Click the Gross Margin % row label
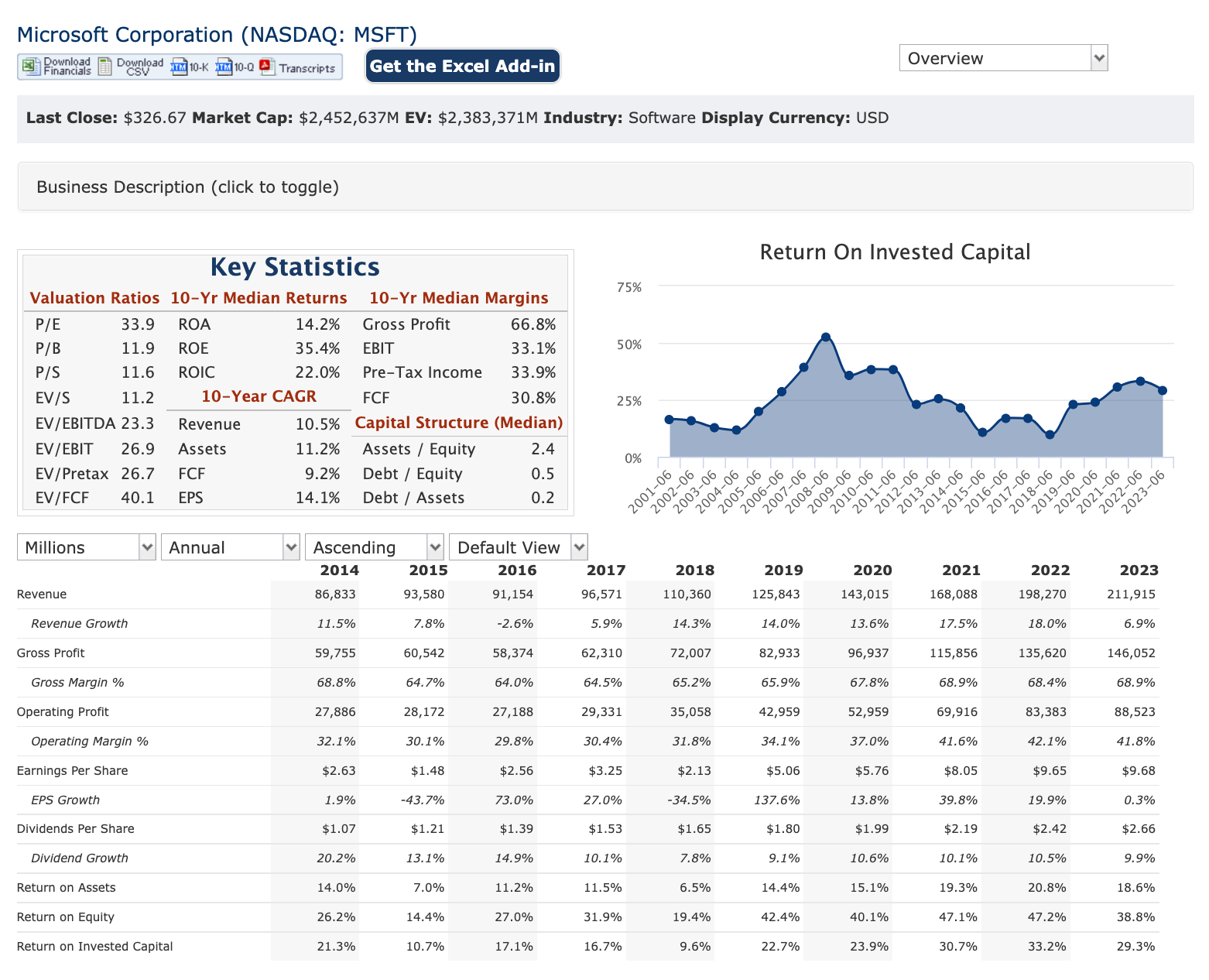 77,683
